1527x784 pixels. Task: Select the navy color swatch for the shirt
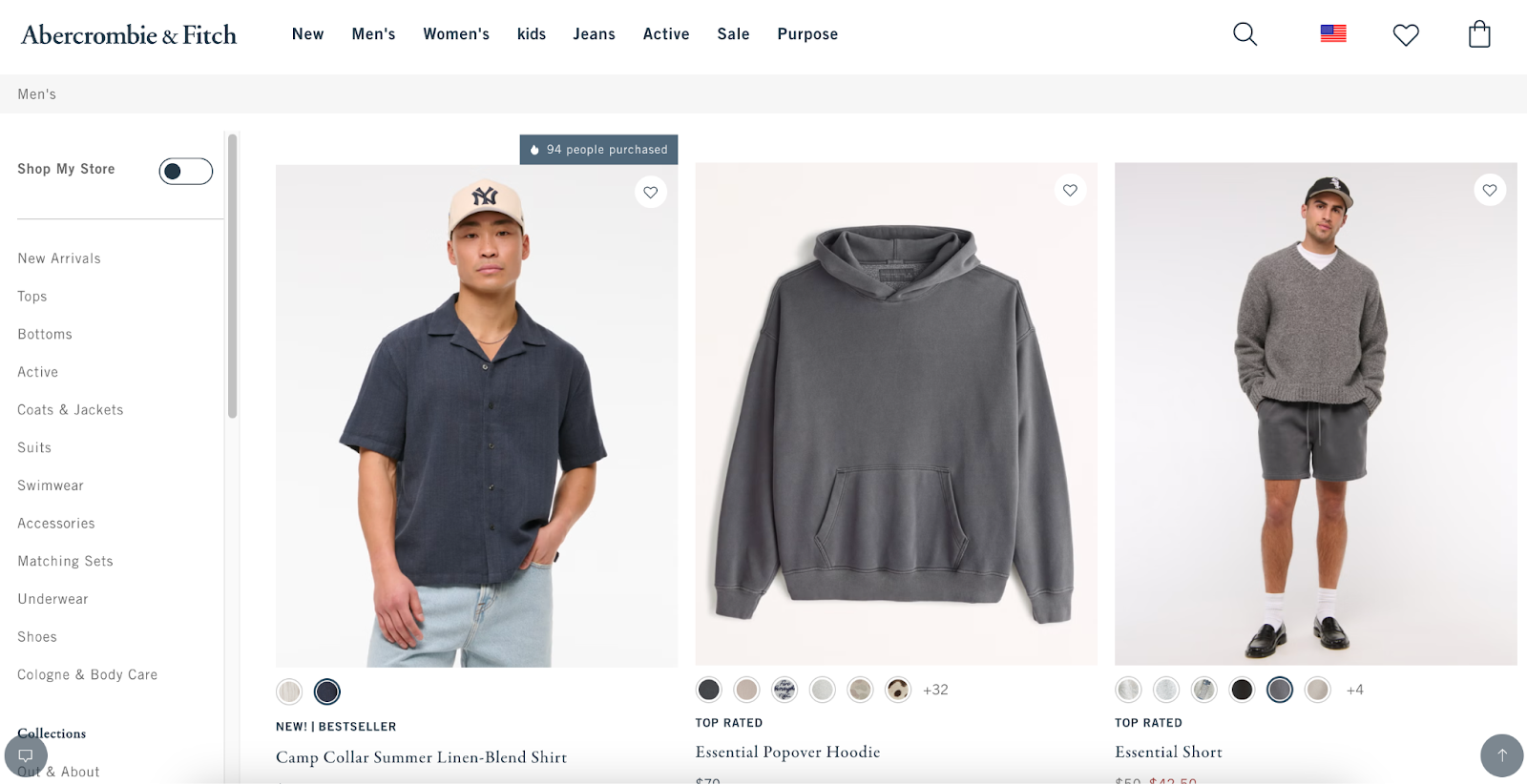[x=326, y=691]
